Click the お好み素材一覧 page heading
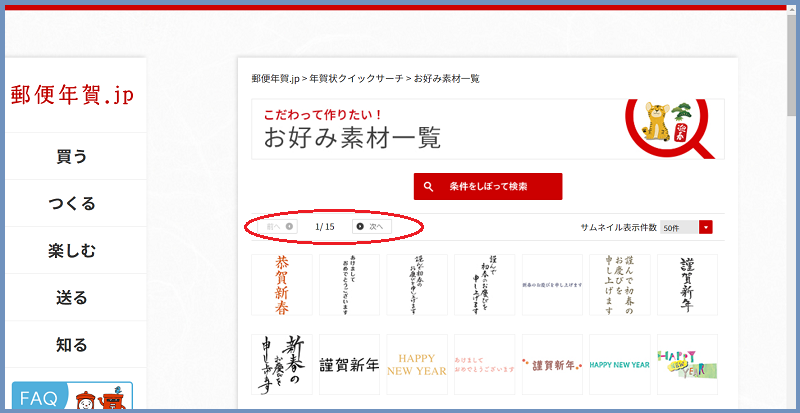This screenshot has height=413, width=800. pos(352,138)
